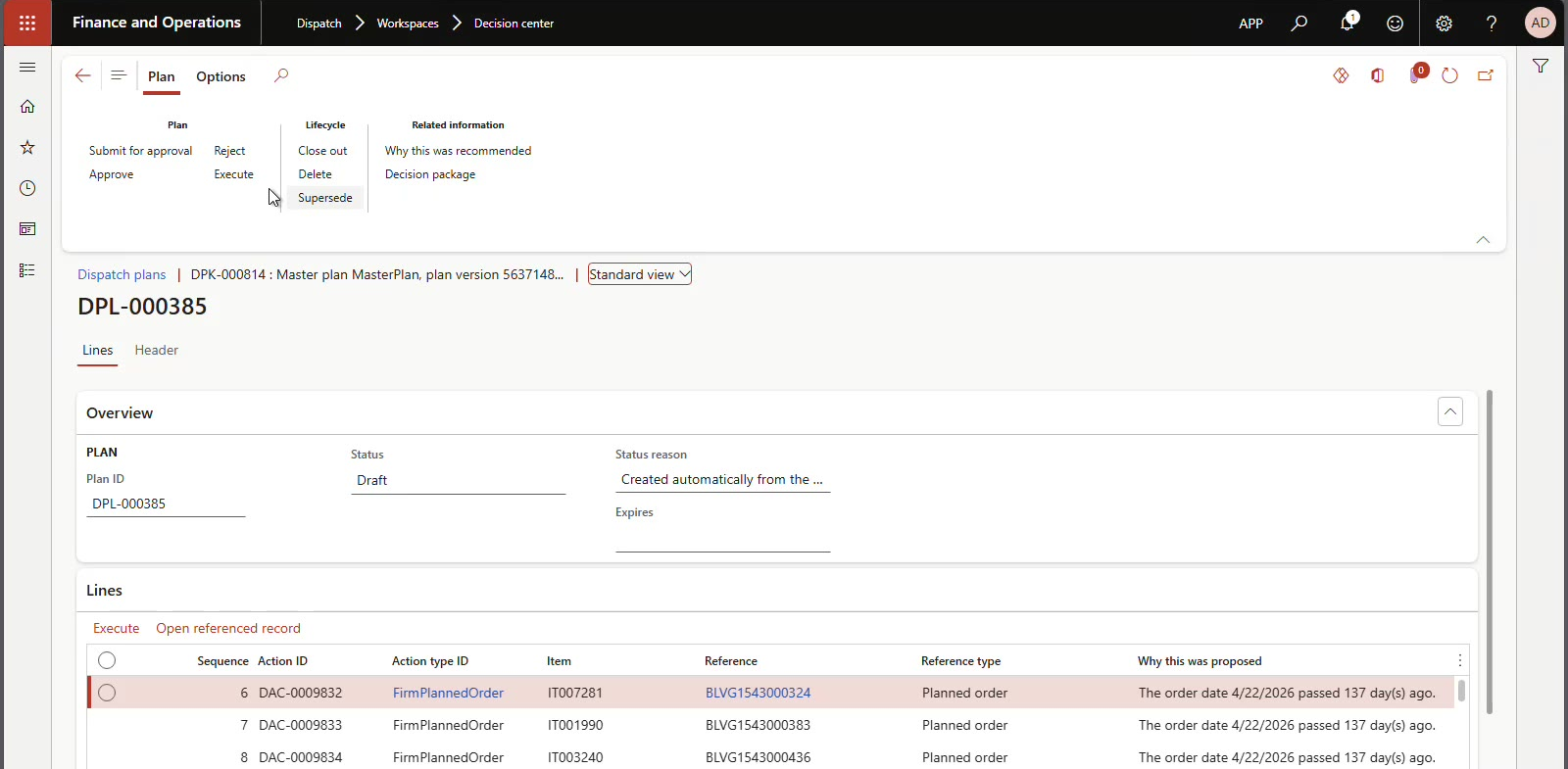The width and height of the screenshot is (1568, 769).
Task: Select the row DAC-0009832 circle
Action: tap(107, 693)
